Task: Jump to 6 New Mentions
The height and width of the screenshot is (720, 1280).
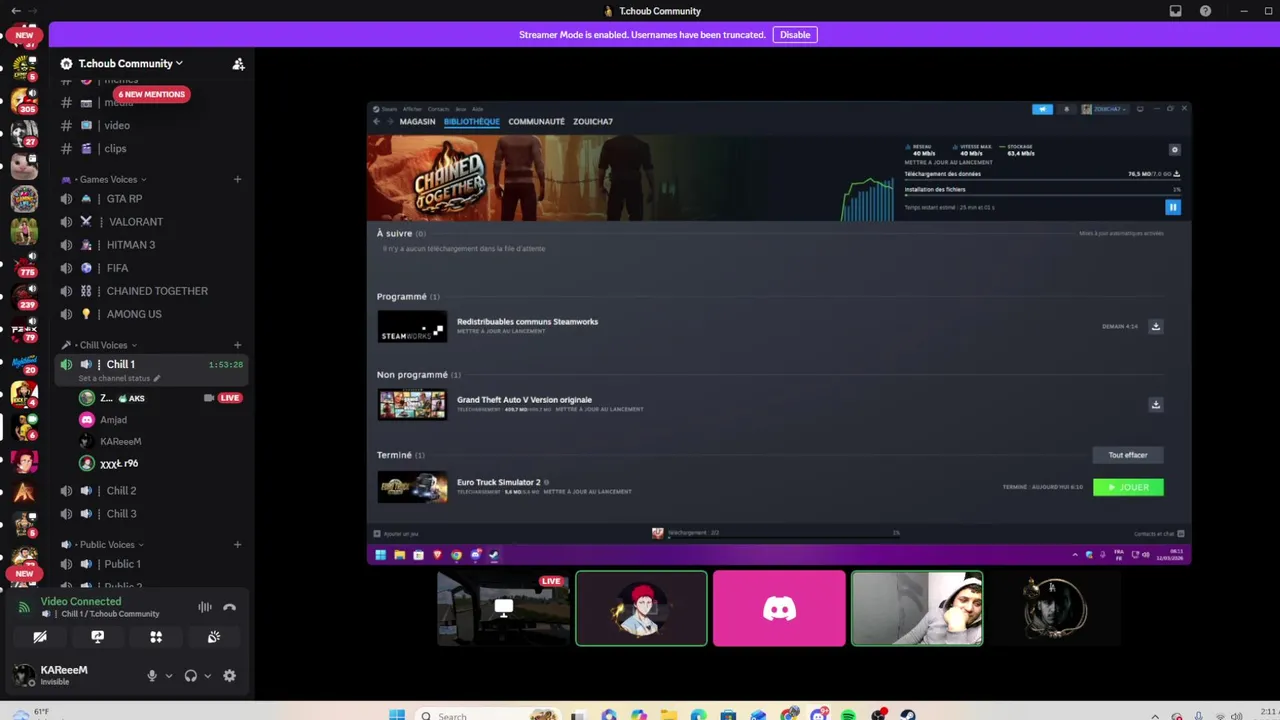Action: coord(151,94)
